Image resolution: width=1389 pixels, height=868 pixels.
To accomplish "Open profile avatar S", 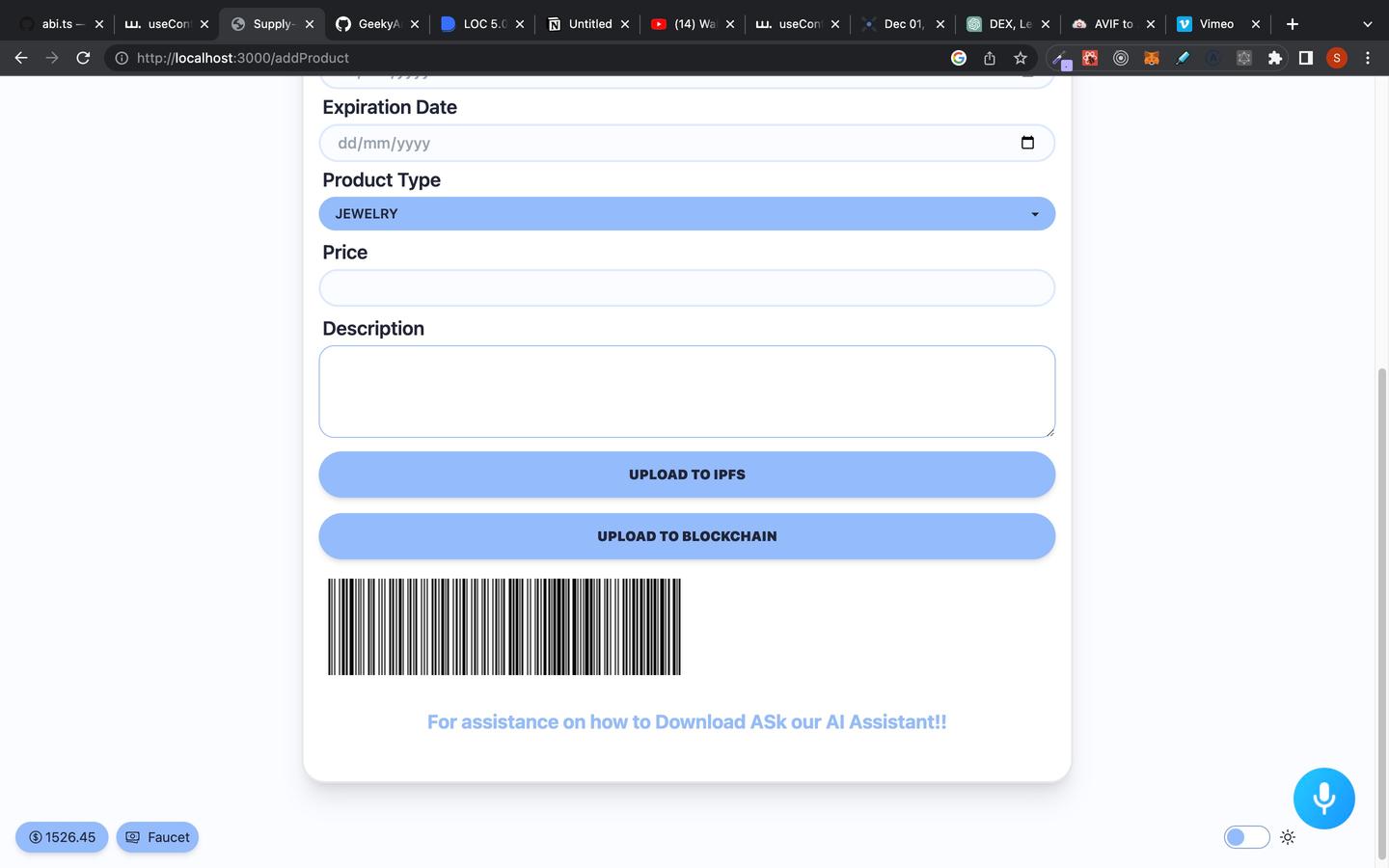I will coord(1337,58).
